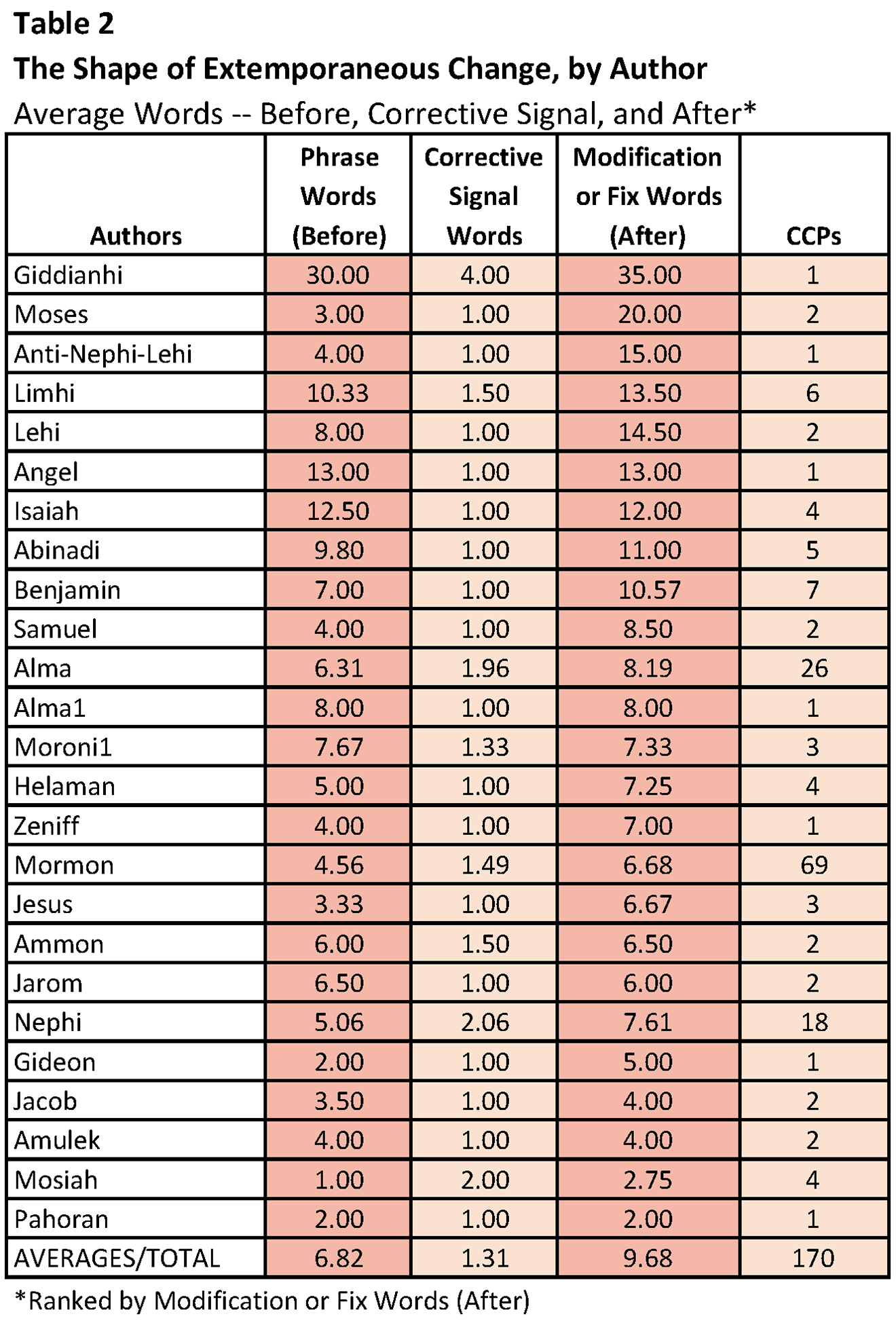
Task: Click the Giddianhi author cell
Action: pos(69,275)
